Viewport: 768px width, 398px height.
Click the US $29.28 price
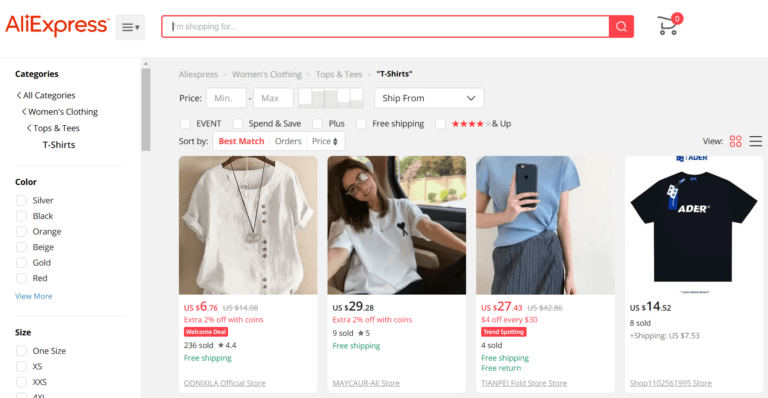[x=353, y=307]
